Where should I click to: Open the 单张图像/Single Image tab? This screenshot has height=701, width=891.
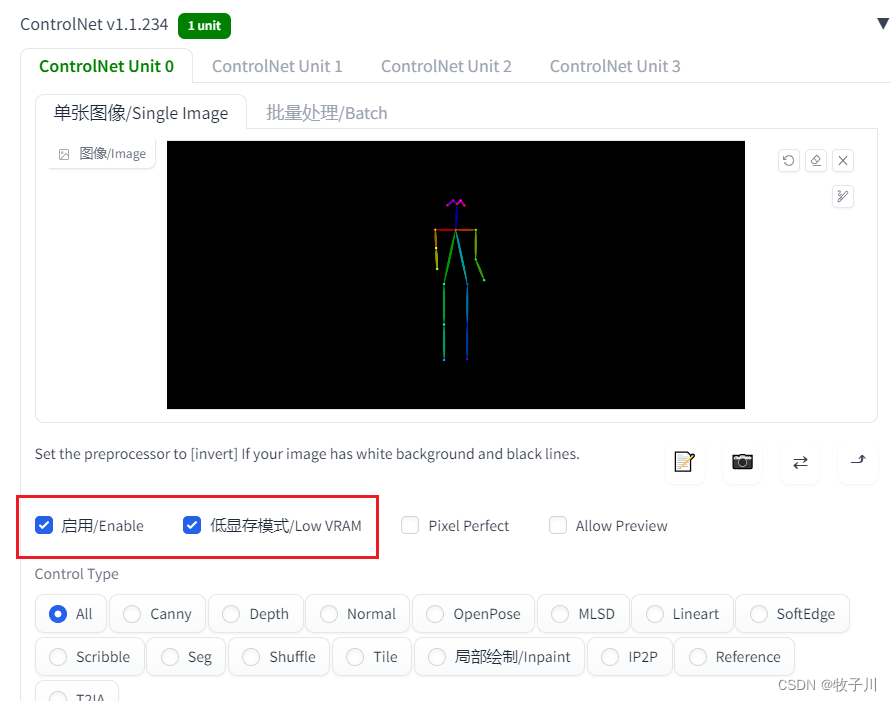[x=141, y=112]
